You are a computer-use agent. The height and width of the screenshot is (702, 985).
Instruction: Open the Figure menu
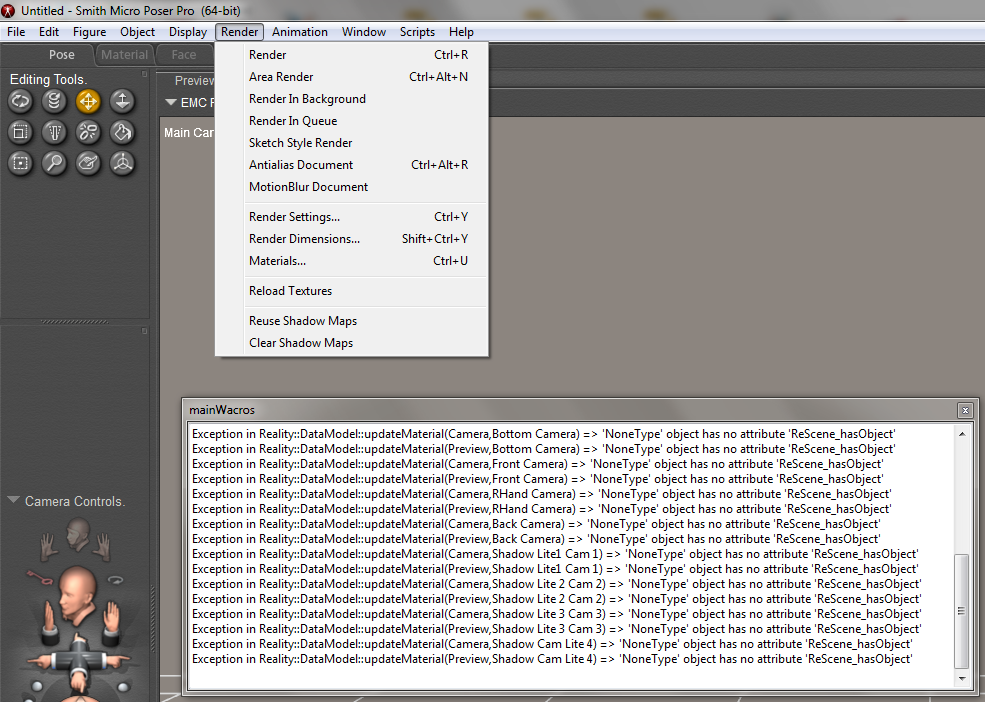89,31
